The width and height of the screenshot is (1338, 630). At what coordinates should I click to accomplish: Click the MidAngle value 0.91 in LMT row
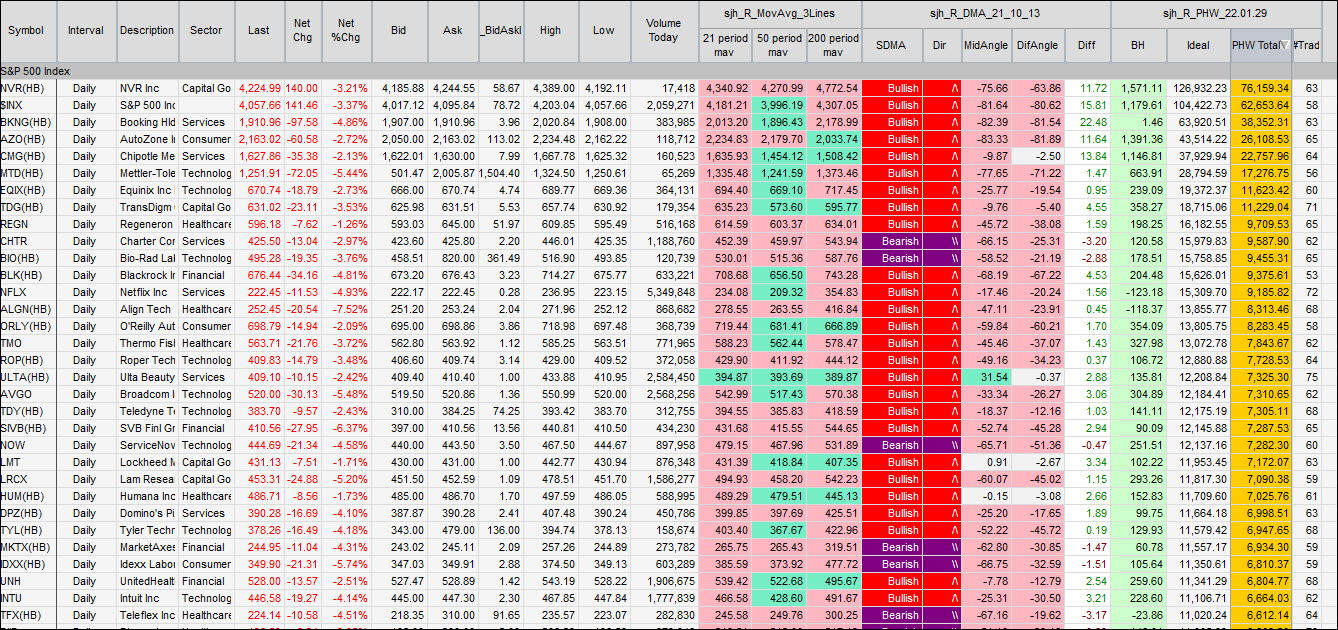point(986,462)
